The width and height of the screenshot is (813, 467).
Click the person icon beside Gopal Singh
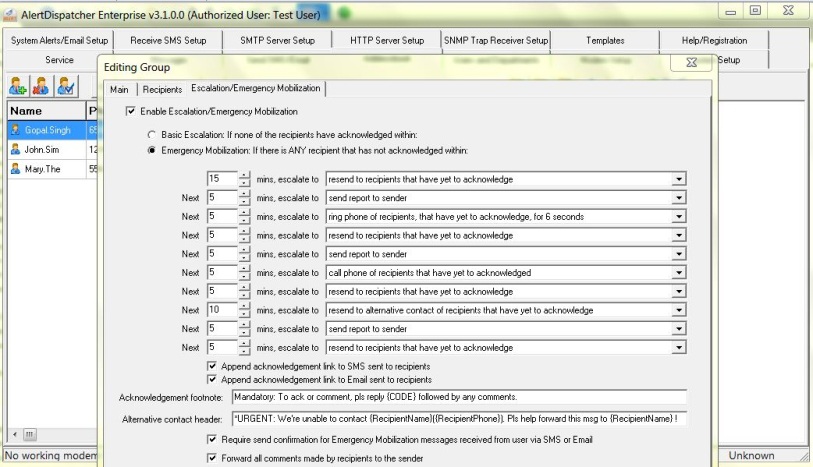pyautogui.click(x=16, y=130)
